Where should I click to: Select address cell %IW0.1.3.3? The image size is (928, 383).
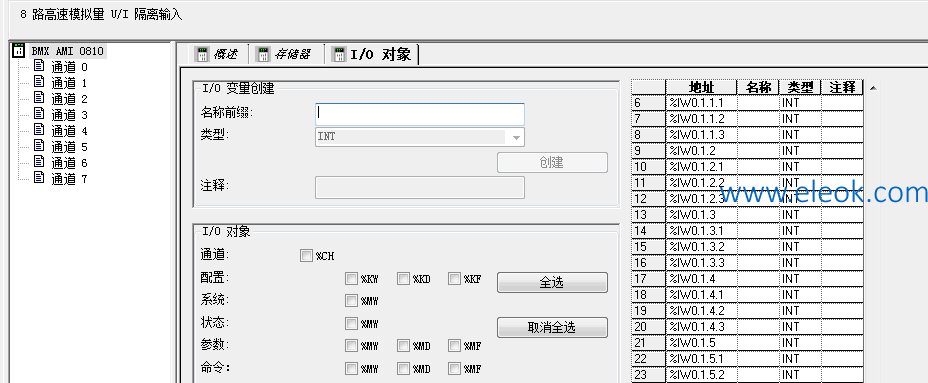pyautogui.click(x=701, y=263)
